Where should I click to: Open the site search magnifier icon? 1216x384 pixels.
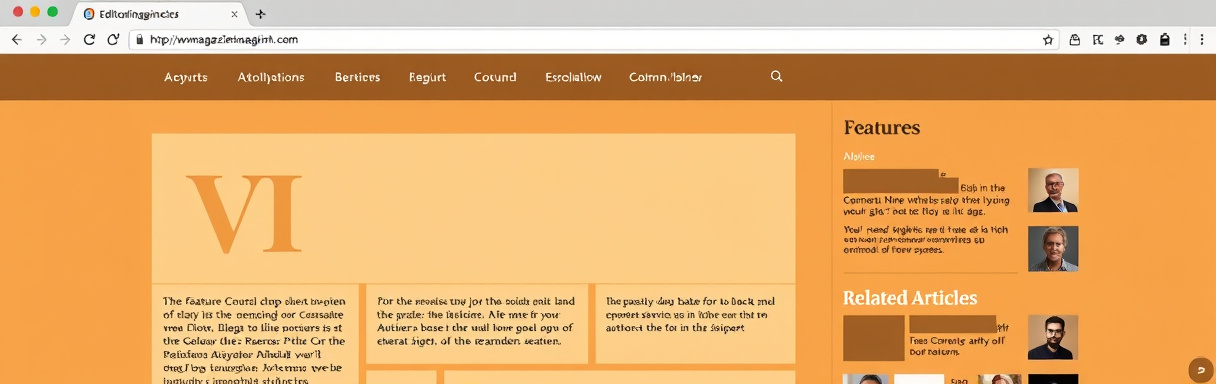pos(777,77)
